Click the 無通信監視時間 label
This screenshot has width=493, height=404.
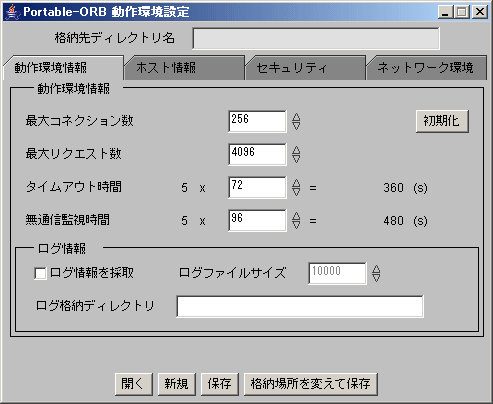[68, 220]
